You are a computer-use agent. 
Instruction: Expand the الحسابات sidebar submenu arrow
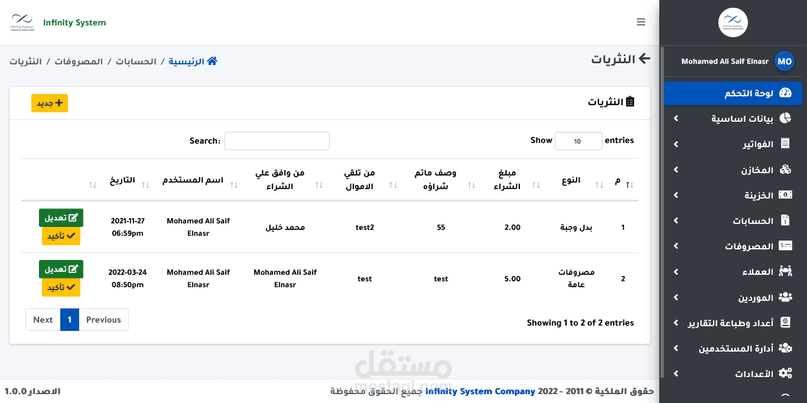pos(676,221)
